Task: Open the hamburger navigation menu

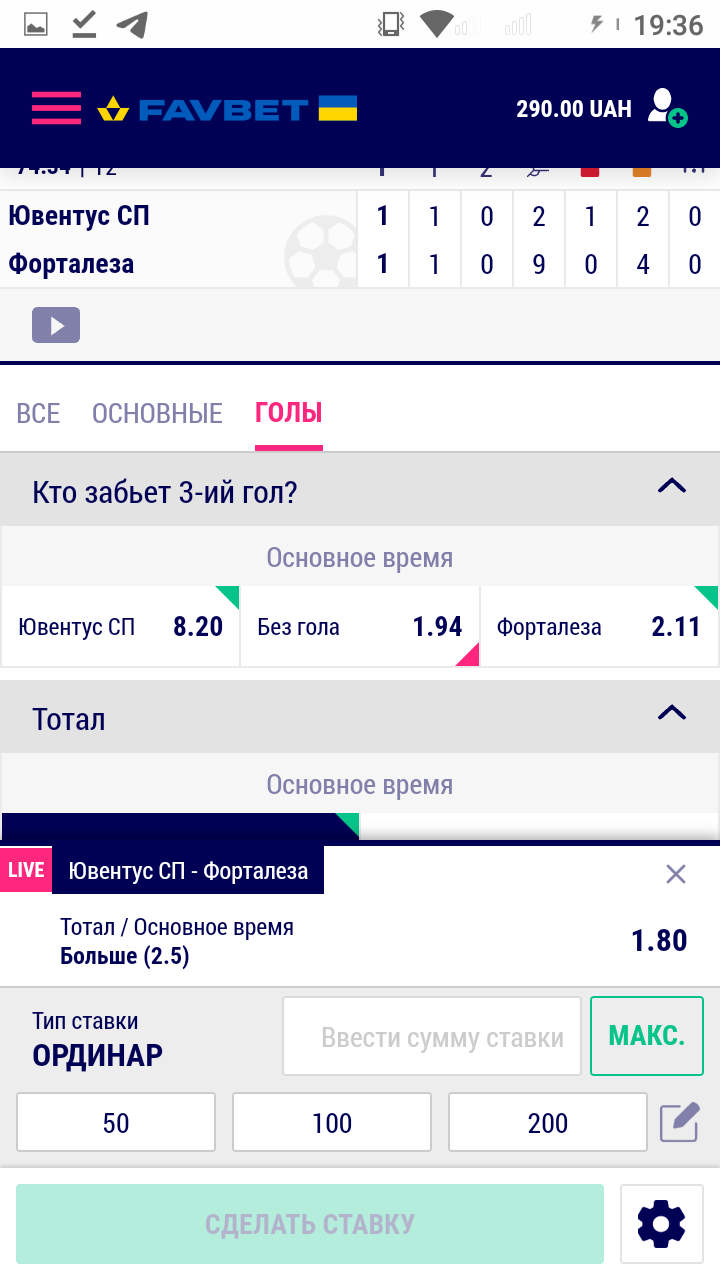Action: pyautogui.click(x=56, y=108)
